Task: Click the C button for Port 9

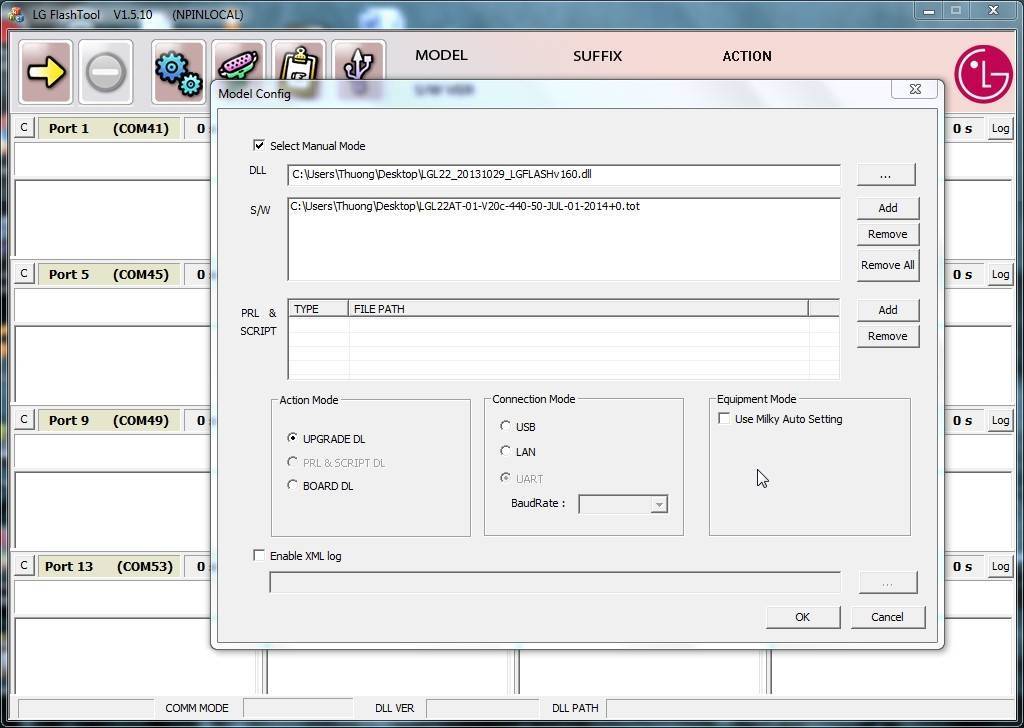Action: pyautogui.click(x=24, y=420)
